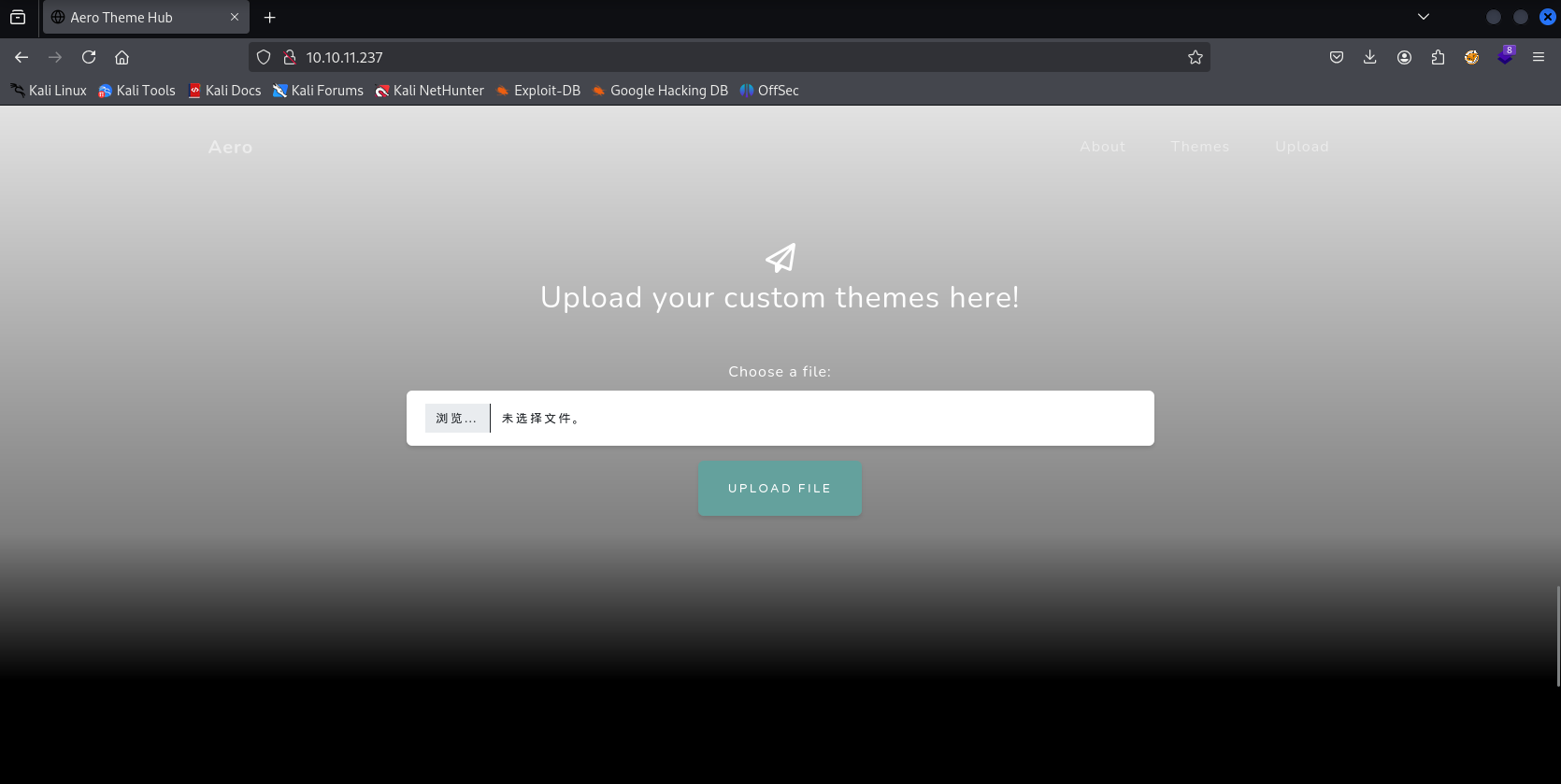Click the tracking protection shield icon
Screen dimensions: 1561x784
[264, 57]
